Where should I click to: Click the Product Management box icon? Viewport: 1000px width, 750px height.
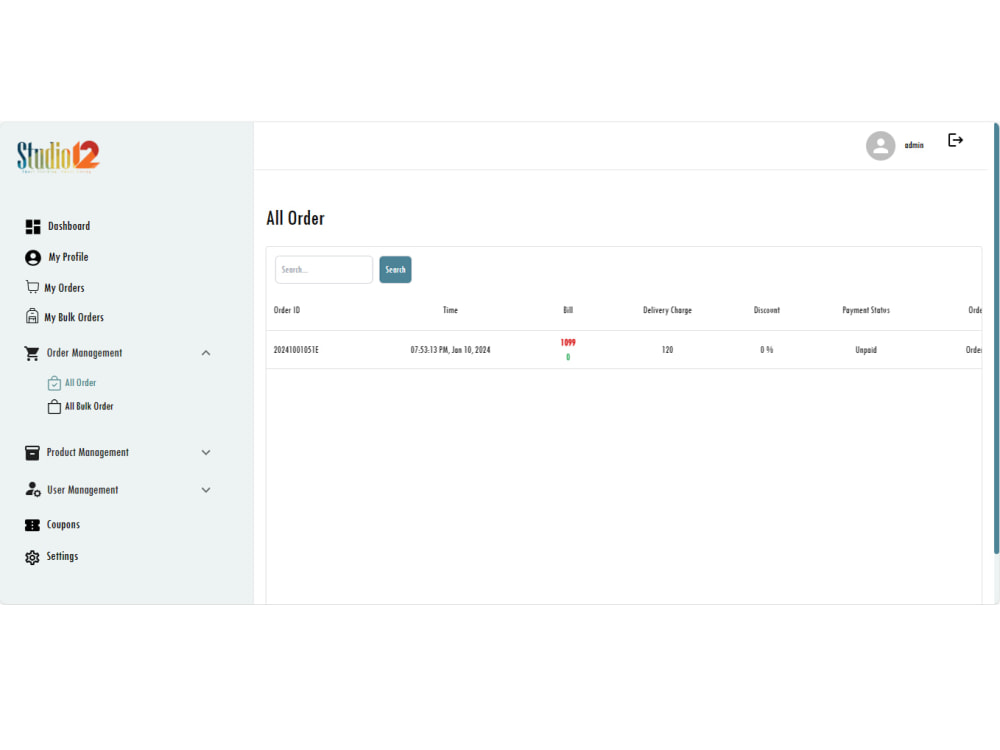[32, 453]
